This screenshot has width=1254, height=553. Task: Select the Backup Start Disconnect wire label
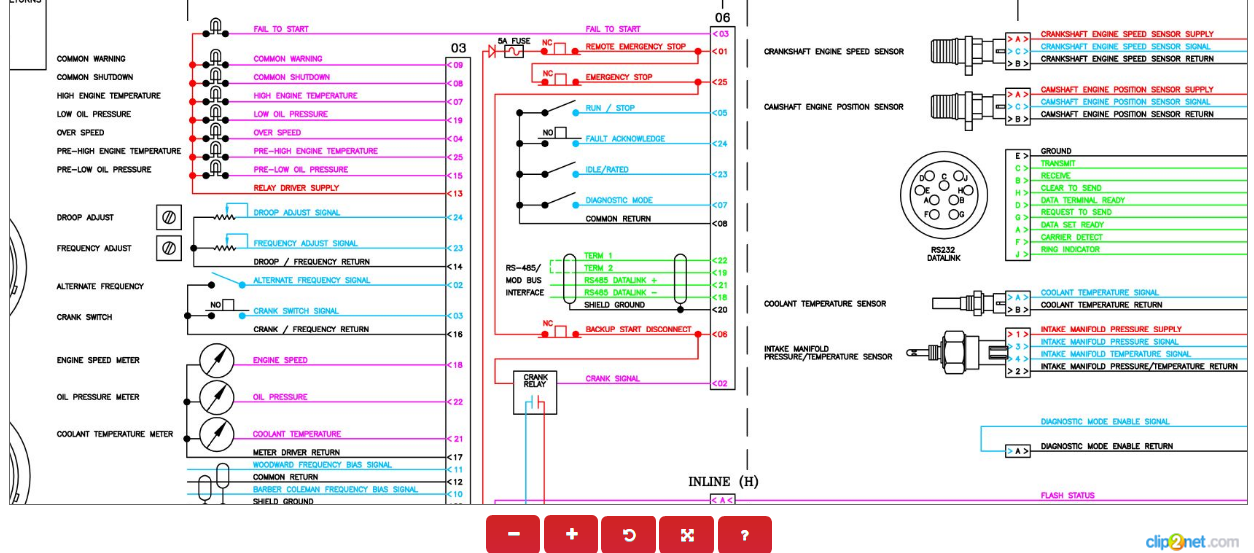click(638, 329)
